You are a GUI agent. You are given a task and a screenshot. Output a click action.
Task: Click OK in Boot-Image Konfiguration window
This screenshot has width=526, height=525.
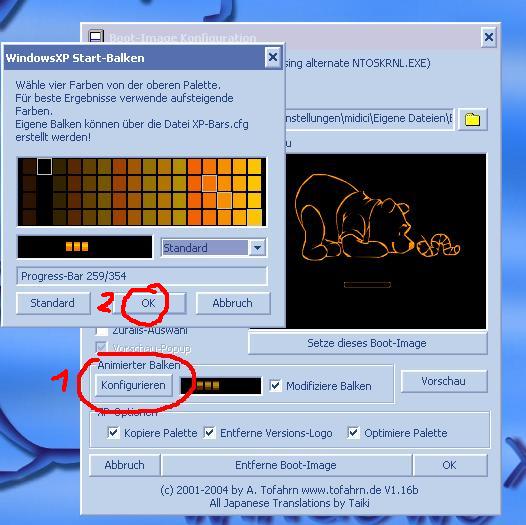point(450,465)
